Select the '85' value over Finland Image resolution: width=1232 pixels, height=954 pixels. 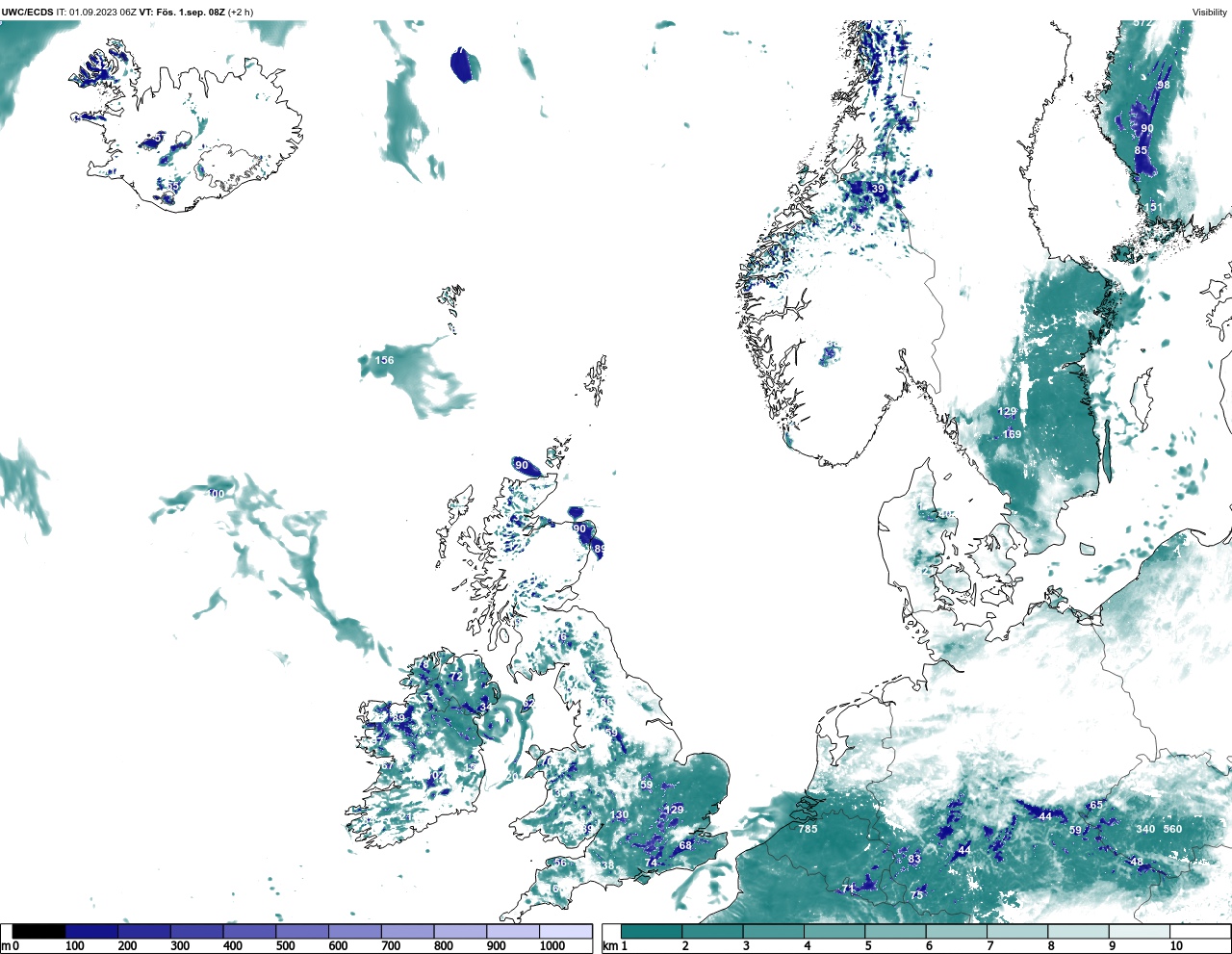(1141, 150)
